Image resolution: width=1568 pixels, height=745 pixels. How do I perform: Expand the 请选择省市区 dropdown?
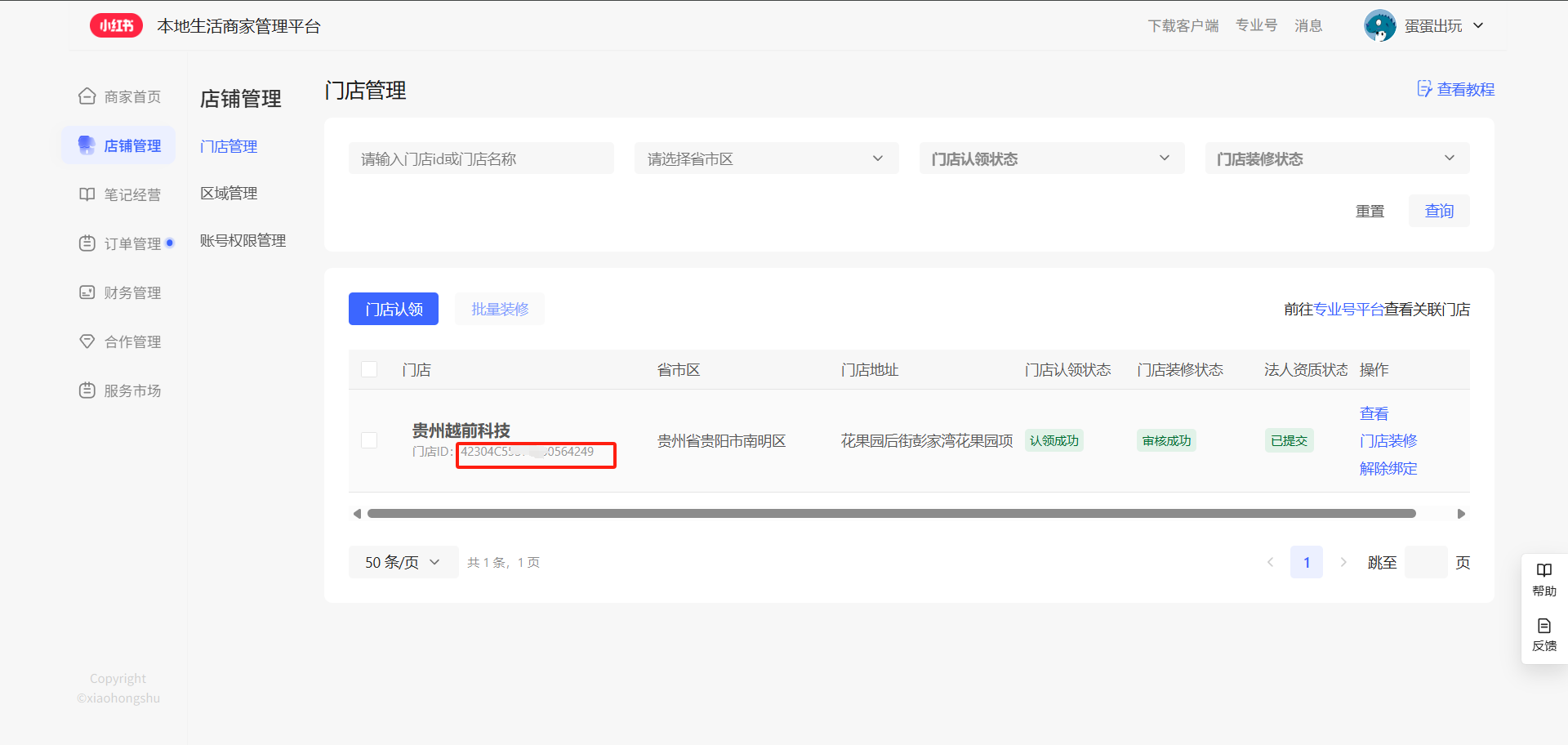pos(766,158)
